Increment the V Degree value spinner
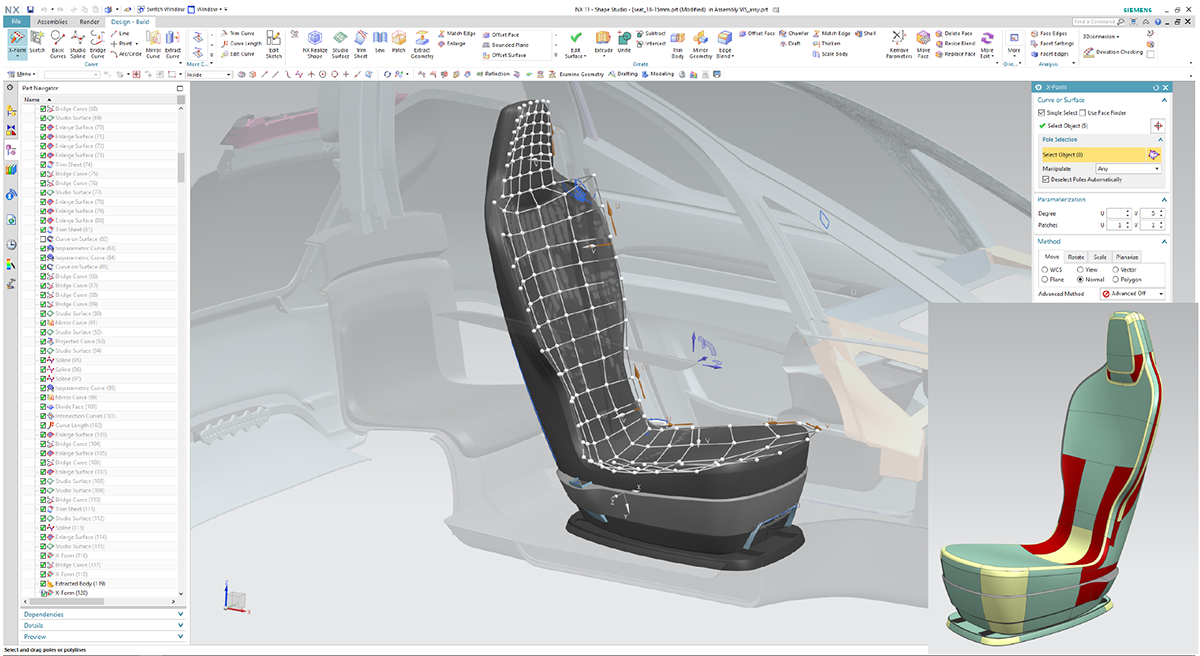This screenshot has height=656, width=1200. tap(1161, 210)
